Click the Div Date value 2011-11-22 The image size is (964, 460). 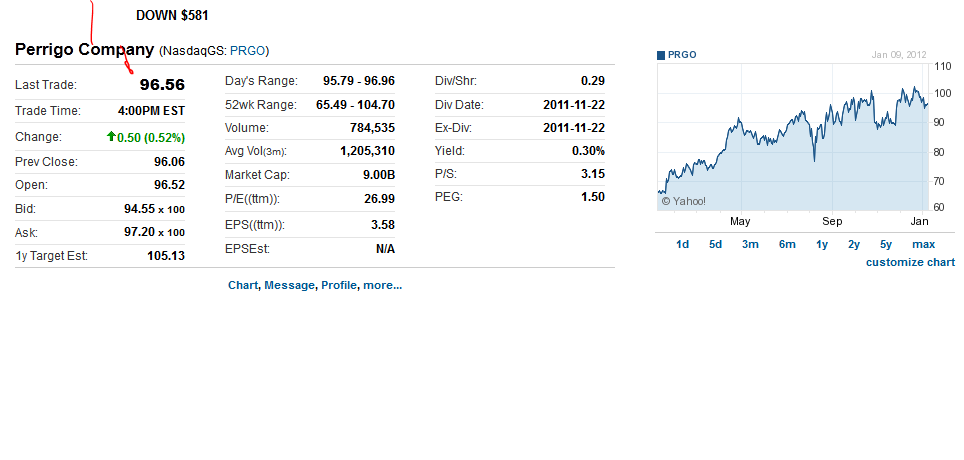click(574, 105)
